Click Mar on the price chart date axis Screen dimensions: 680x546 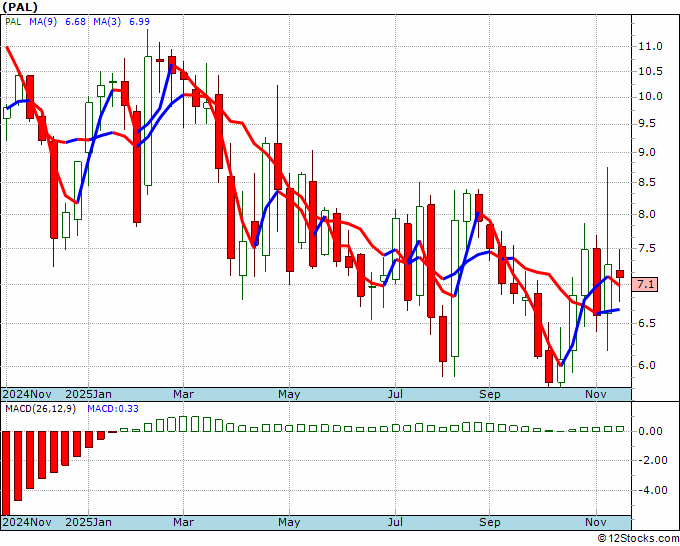click(183, 394)
